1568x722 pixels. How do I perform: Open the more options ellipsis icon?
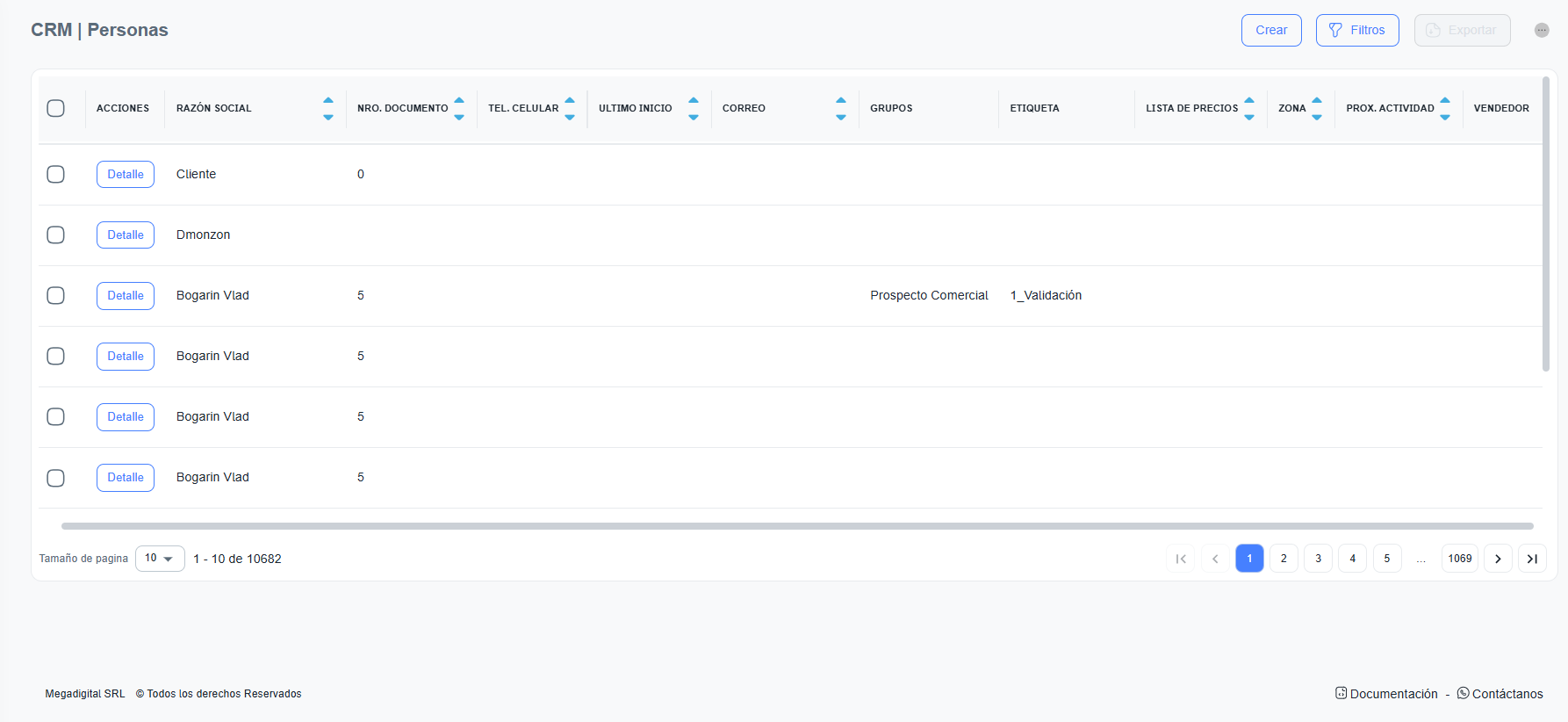click(x=1541, y=30)
